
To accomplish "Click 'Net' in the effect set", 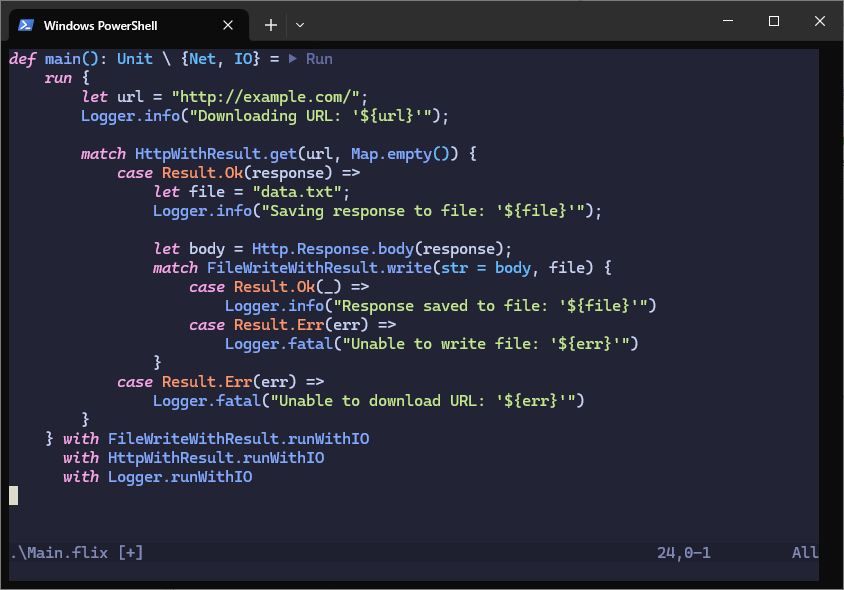I will pyautogui.click(x=202, y=59).
